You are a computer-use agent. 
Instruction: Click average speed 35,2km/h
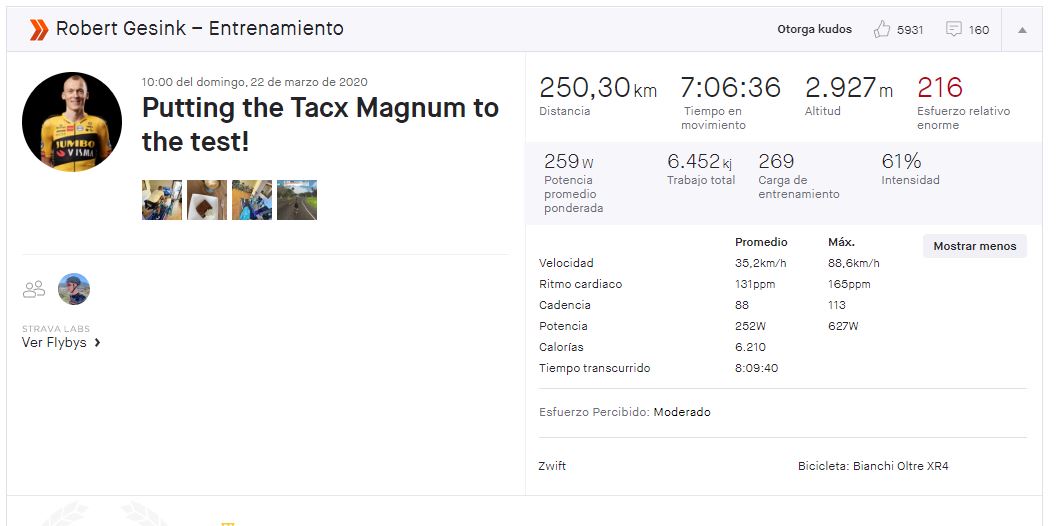(761, 263)
